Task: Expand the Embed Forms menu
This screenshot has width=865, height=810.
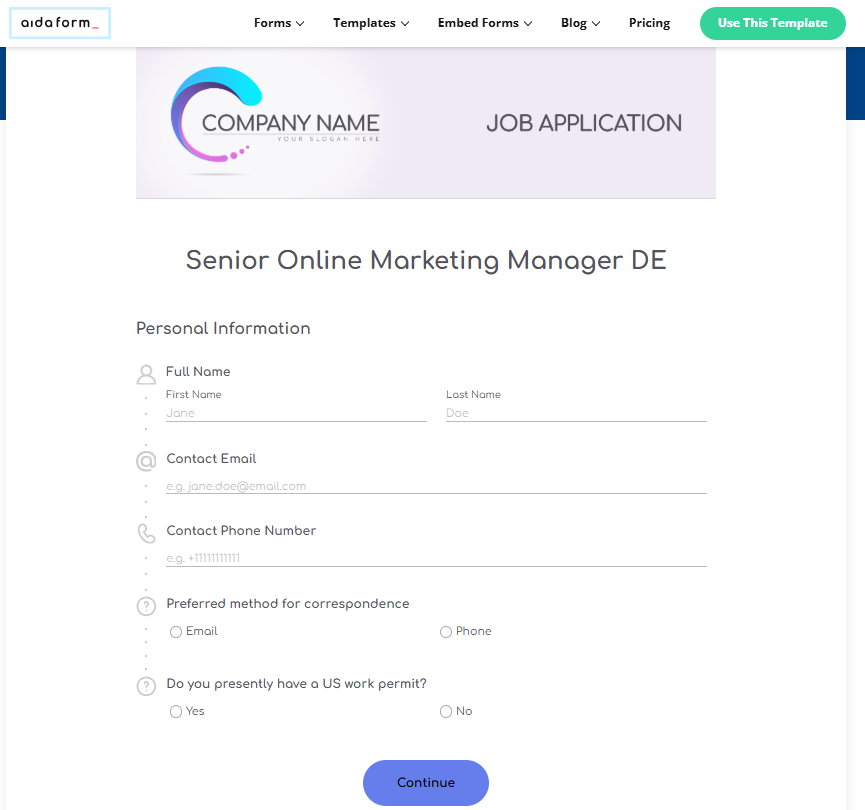Action: coord(485,23)
